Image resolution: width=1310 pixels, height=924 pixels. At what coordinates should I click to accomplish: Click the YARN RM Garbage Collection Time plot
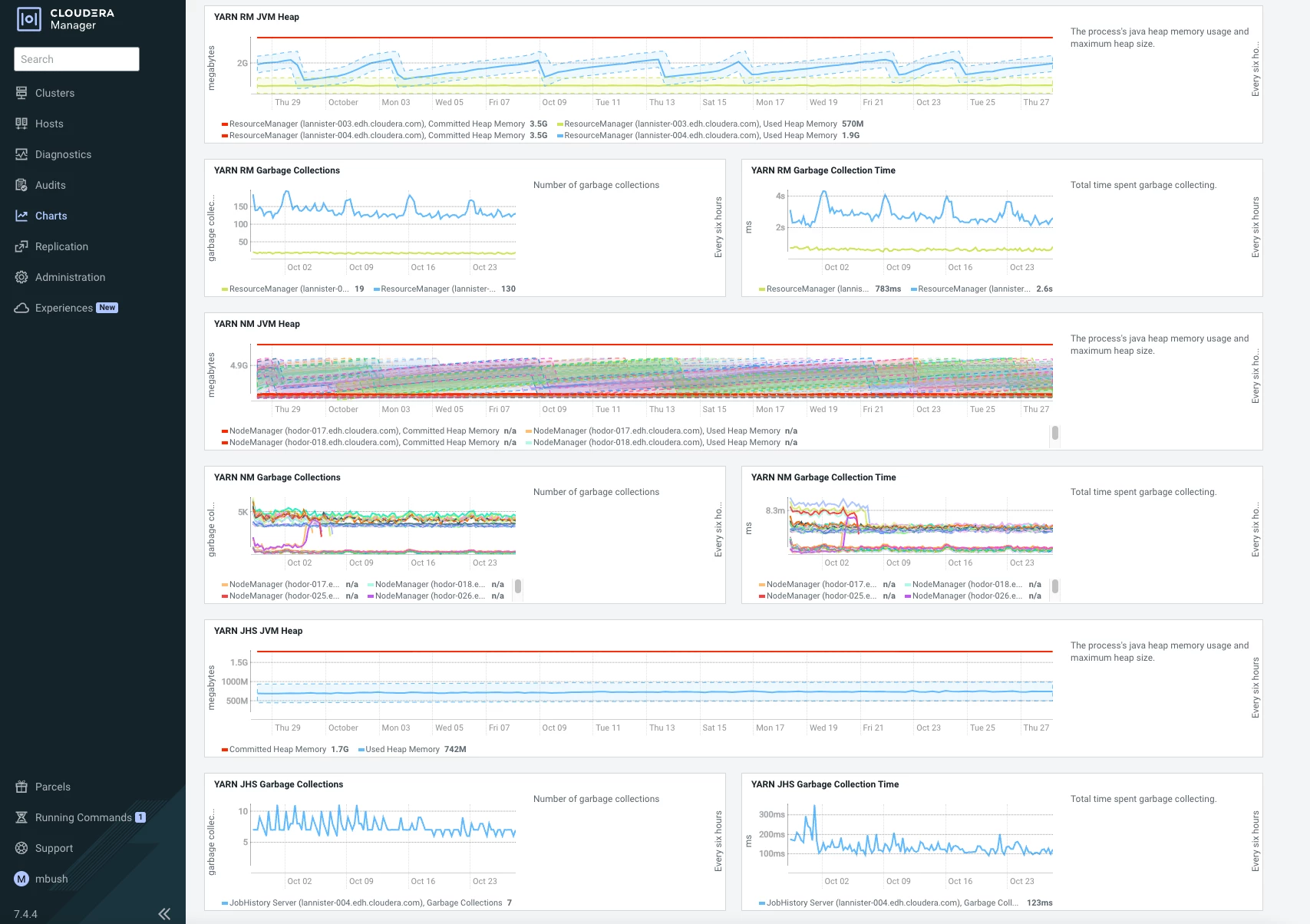click(x=921, y=223)
